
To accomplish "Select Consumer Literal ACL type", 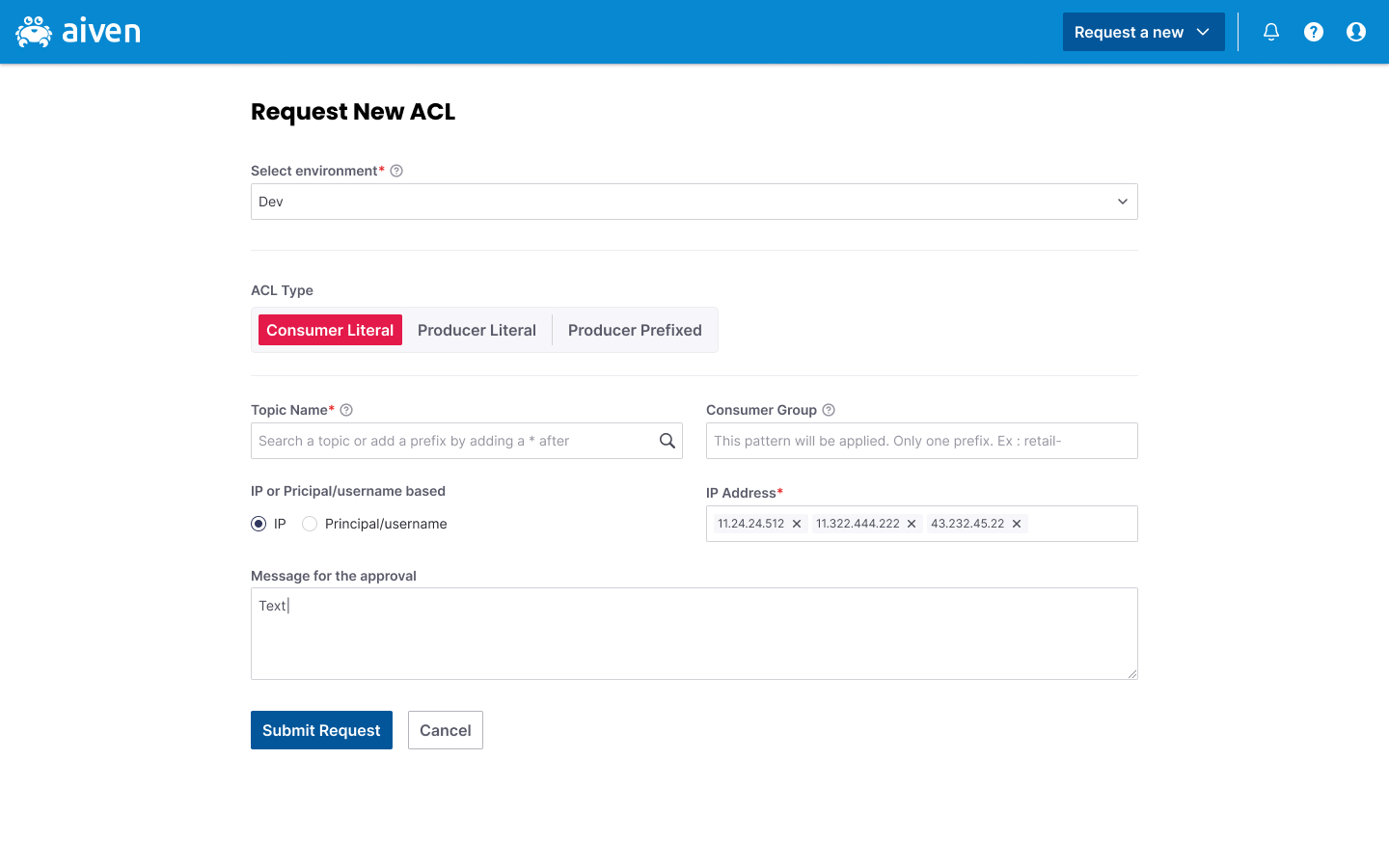I will click(x=329, y=330).
